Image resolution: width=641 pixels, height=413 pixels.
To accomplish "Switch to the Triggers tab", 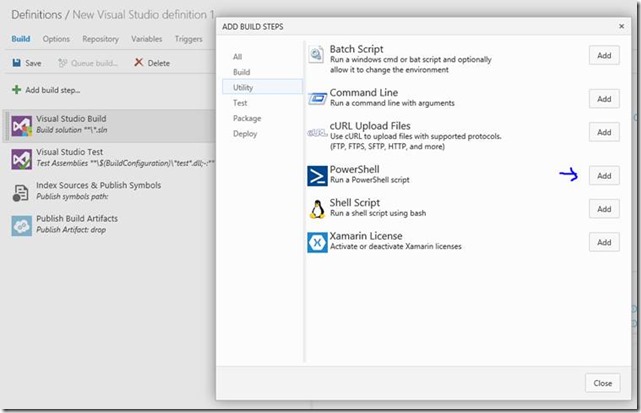I will point(188,39).
